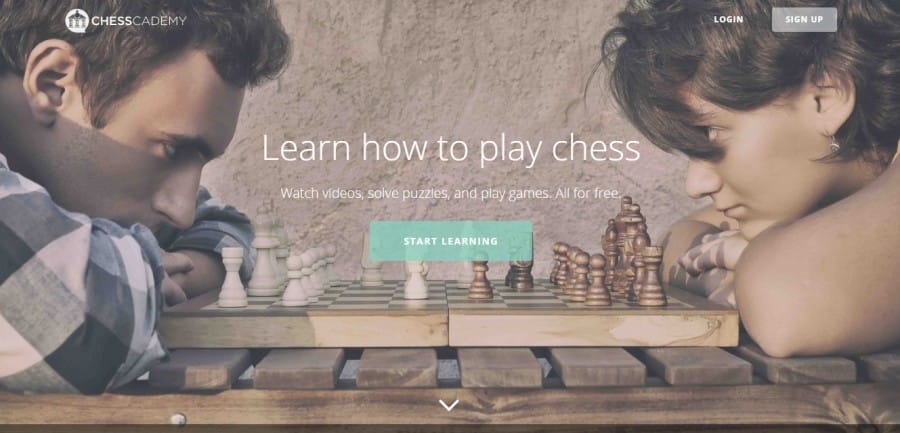Image resolution: width=900 pixels, height=433 pixels.
Task: Click the white rook on board's left edge
Action: pyautogui.click(x=232, y=277)
